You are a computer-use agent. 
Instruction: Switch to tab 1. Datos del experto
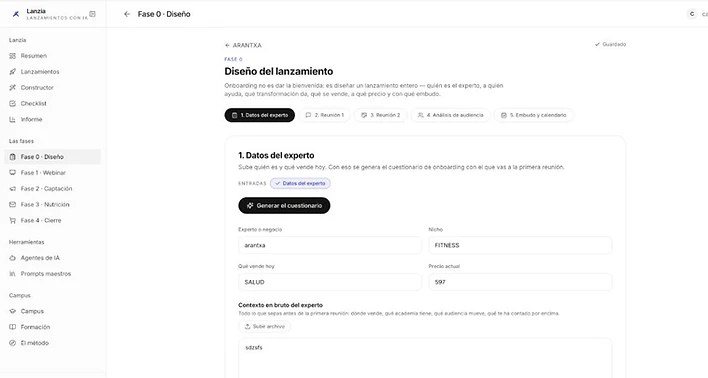coord(260,115)
